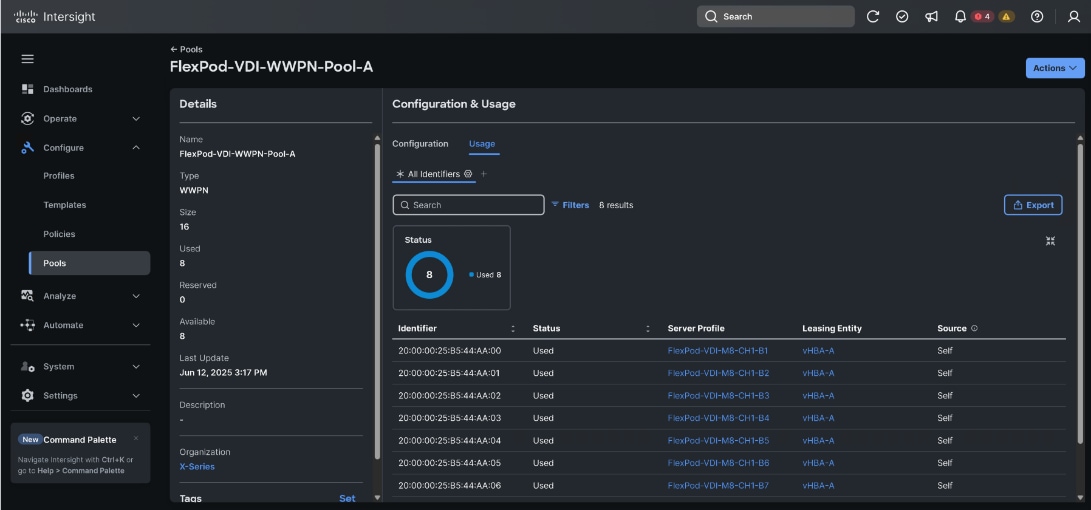Open server profile FlexPod-VDI-M8-CH1-B1
1091x510 pixels.
(718, 351)
